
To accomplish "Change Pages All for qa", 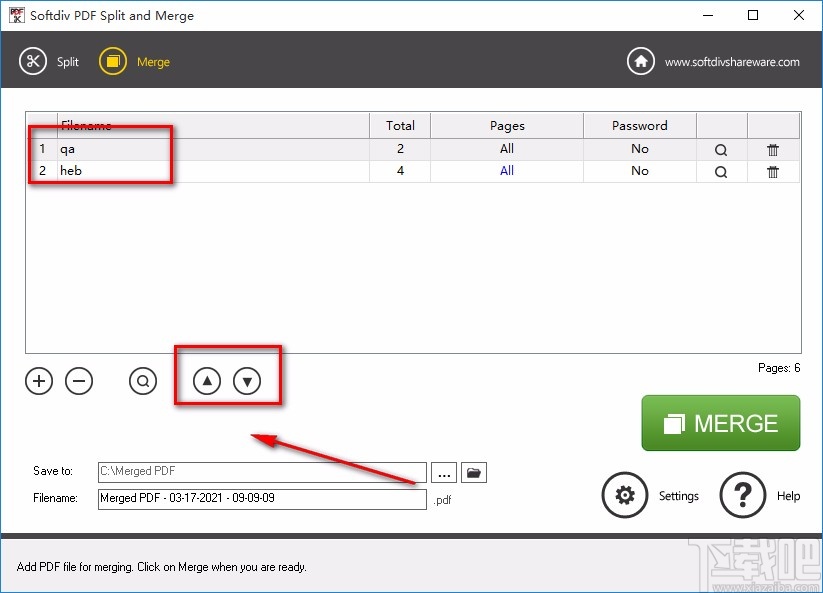I will pyautogui.click(x=507, y=149).
